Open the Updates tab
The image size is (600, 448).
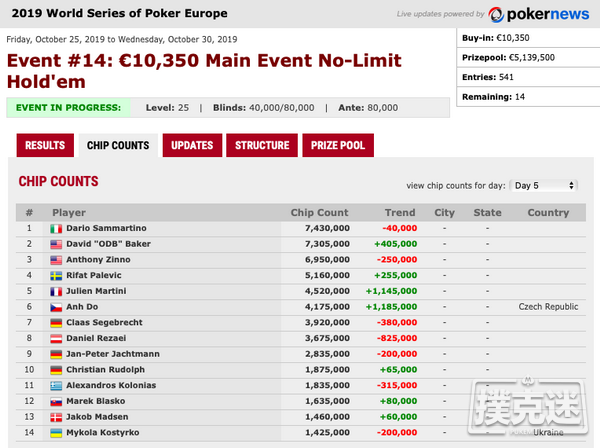191,145
